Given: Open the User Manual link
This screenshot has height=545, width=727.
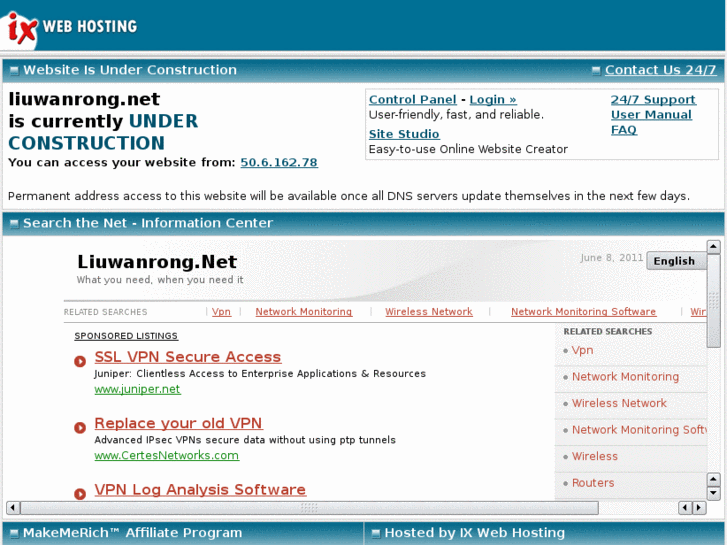Looking at the screenshot, I should [x=651, y=115].
